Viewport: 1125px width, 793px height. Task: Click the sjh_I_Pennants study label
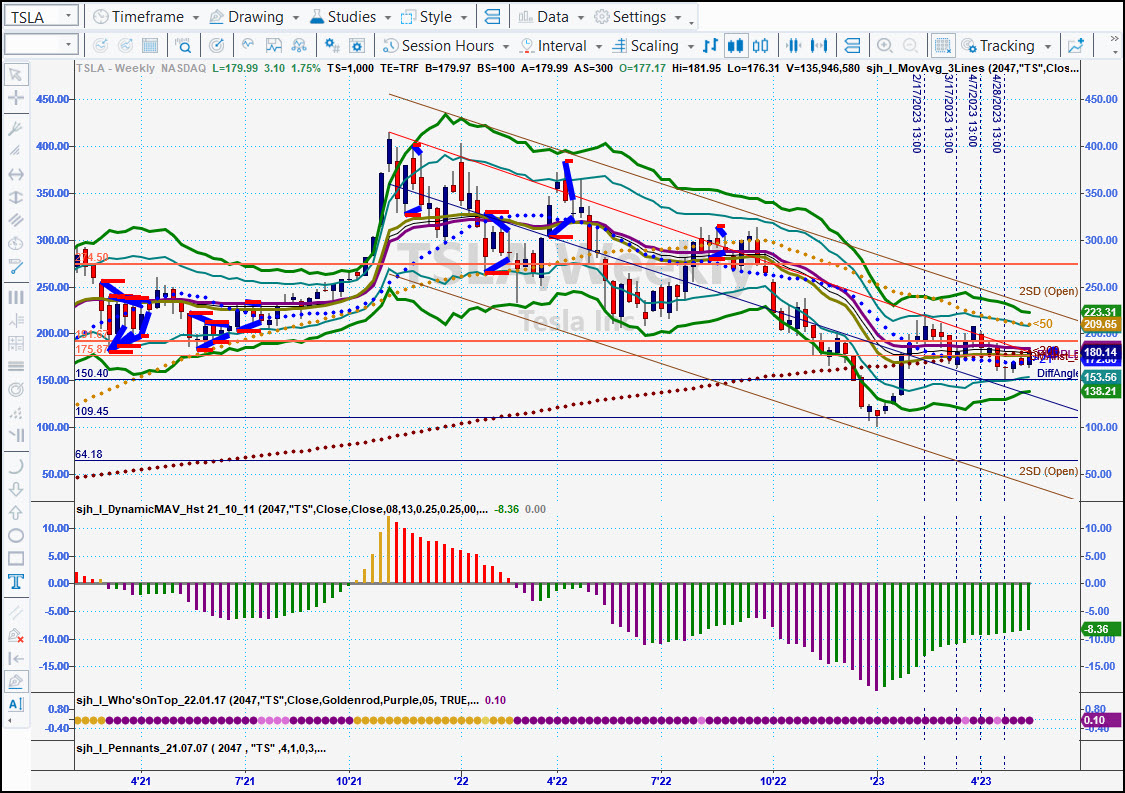(x=201, y=748)
